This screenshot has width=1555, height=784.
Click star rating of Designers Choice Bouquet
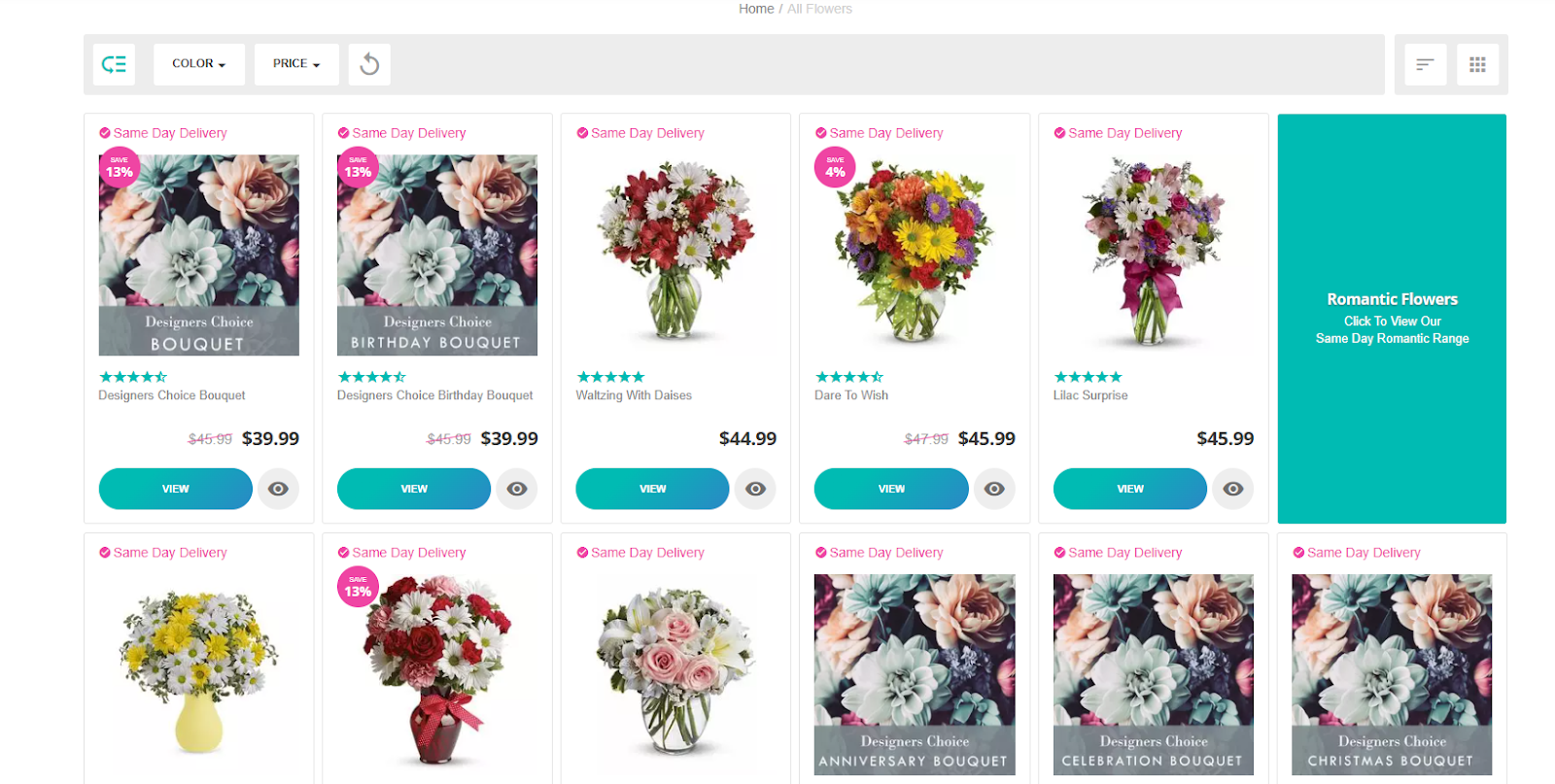pos(133,377)
